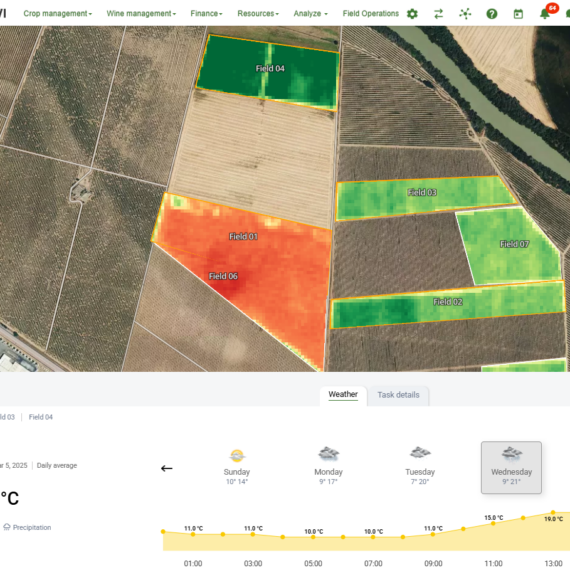The image size is (570, 570).
Task: Open the help question mark icon
Action: [491, 14]
